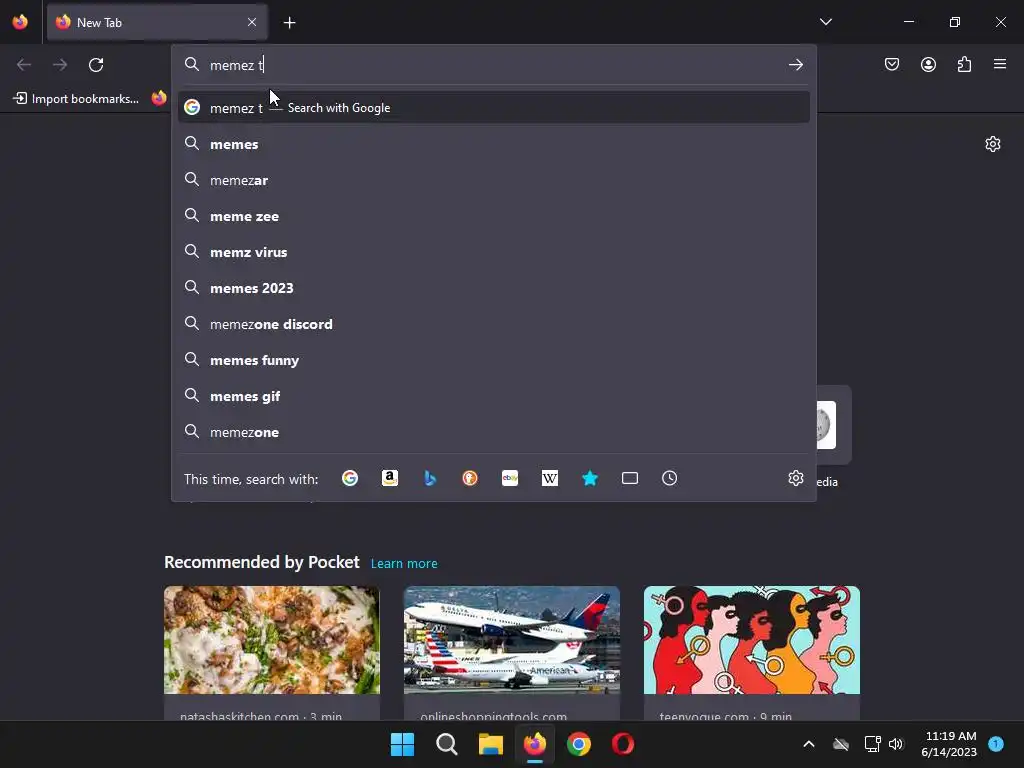Viewport: 1024px width, 768px height.
Task: Choose the 'meme zee' suggestion
Action: click(x=494, y=216)
